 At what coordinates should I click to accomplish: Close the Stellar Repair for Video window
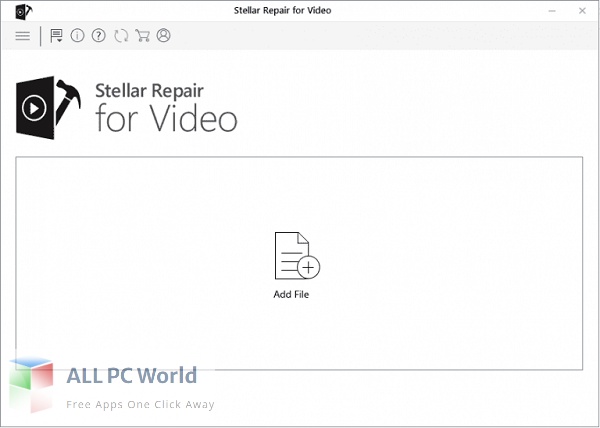pyautogui.click(x=582, y=11)
